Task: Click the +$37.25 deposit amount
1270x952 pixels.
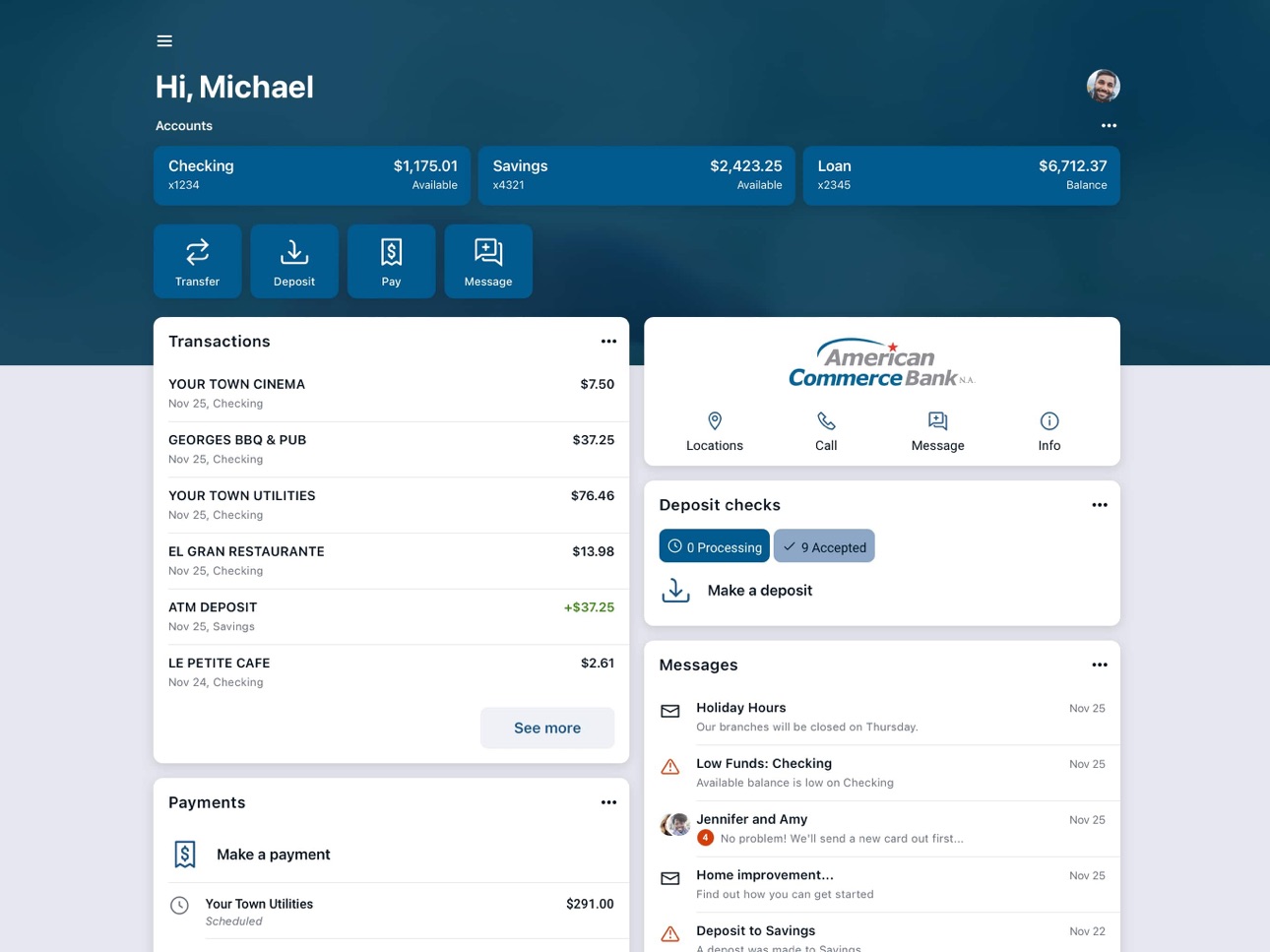Action: click(589, 607)
